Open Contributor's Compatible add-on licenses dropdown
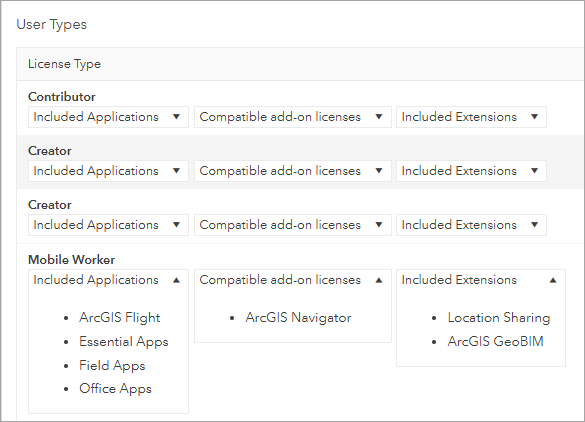The image size is (585, 422). click(292, 117)
